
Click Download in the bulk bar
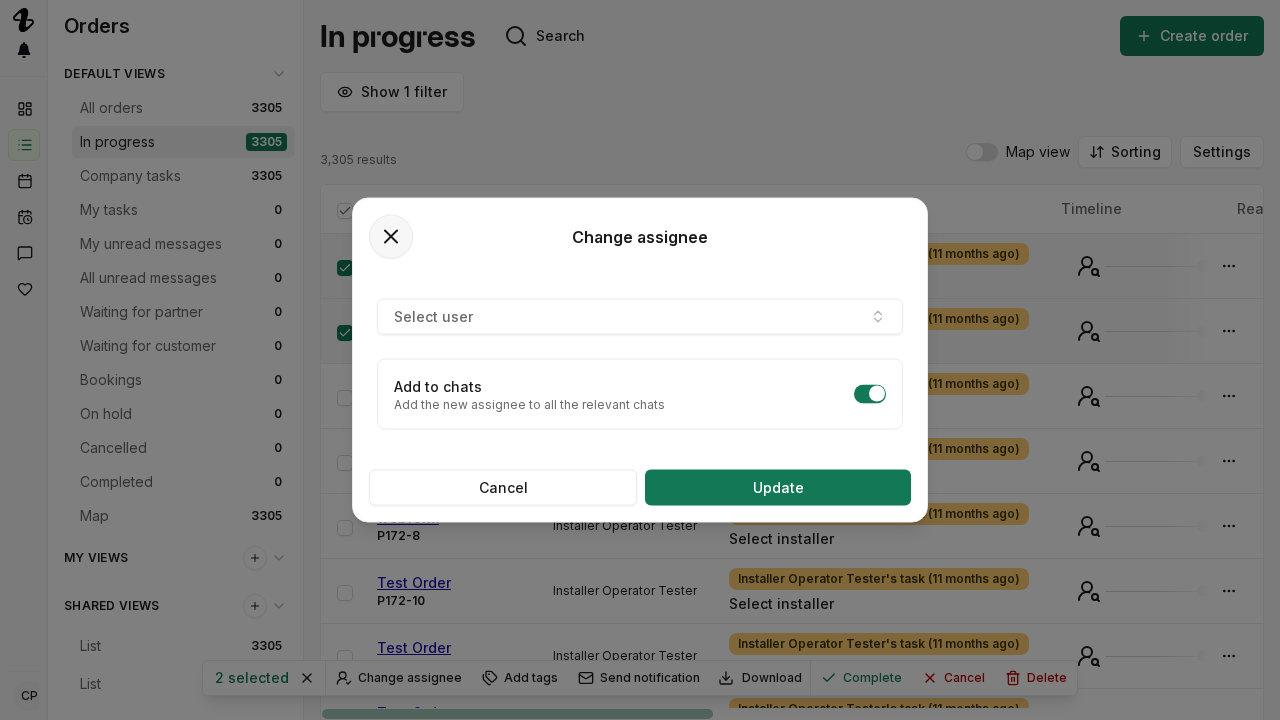760,678
